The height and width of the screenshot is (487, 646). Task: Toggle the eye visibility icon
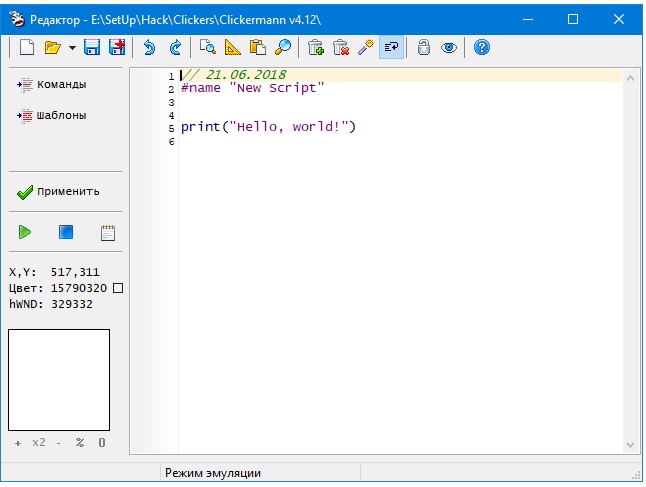449,48
